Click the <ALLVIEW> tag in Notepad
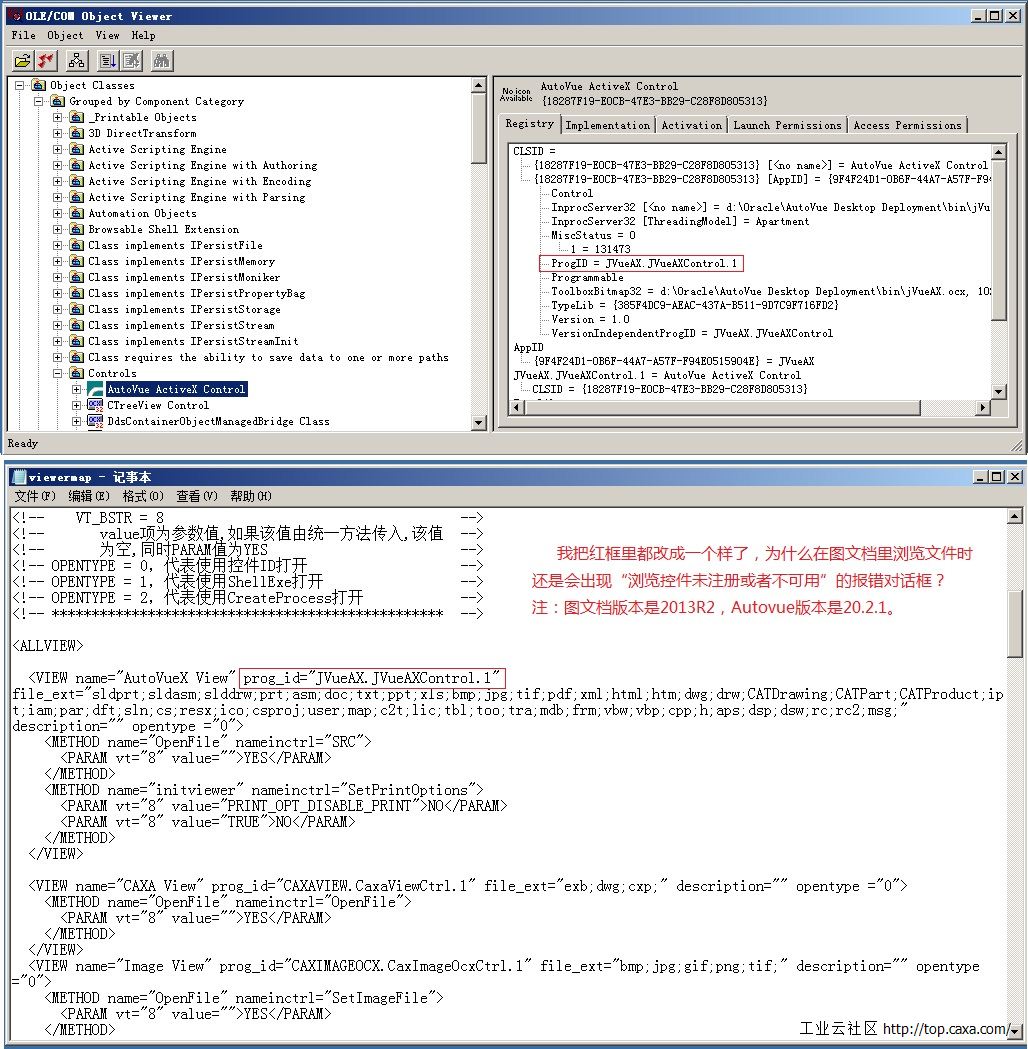1028x1049 pixels. (47, 646)
